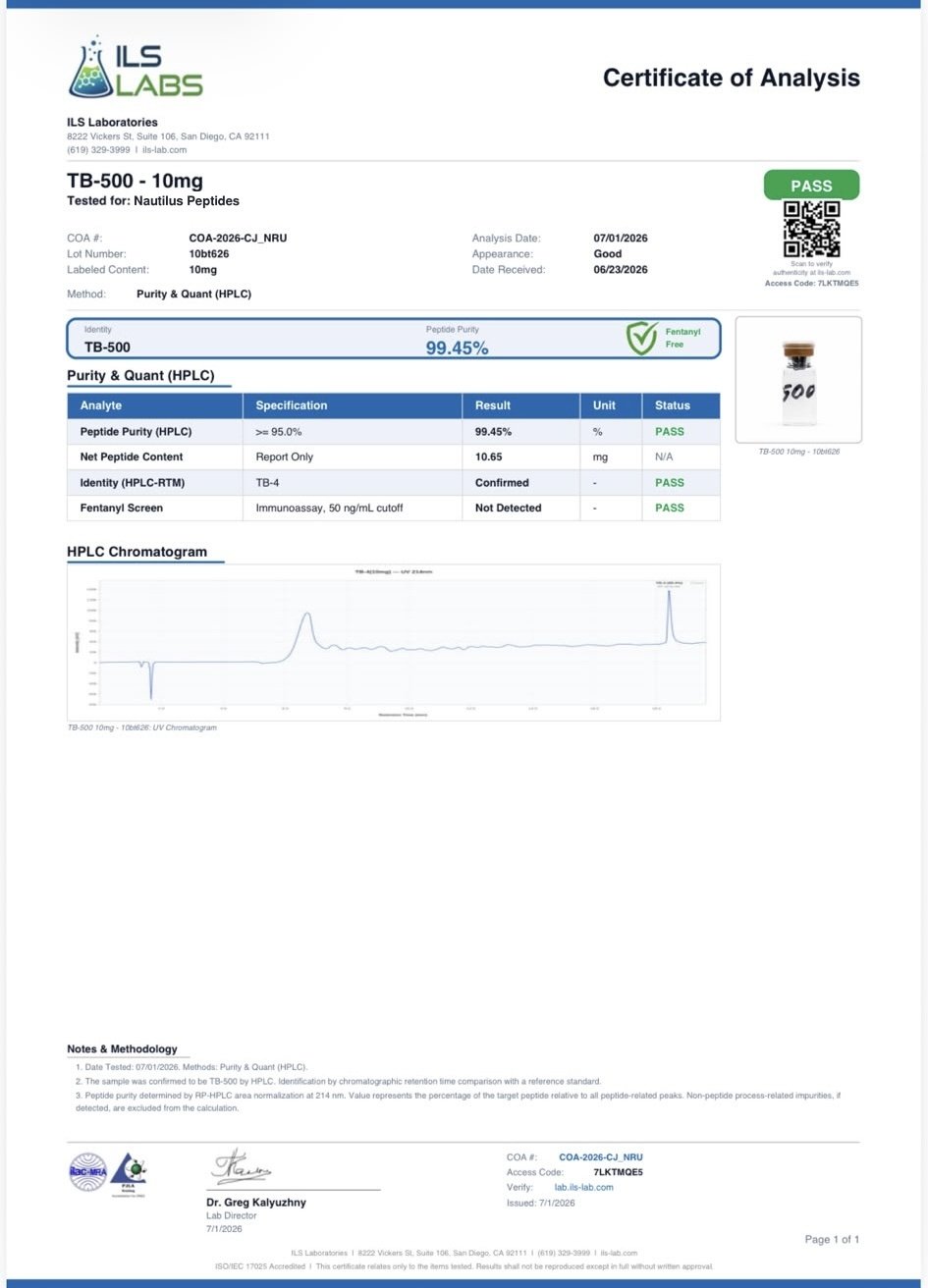Click the Not Detected fentanyl result
This screenshot has height=1288, width=928.
pyautogui.click(x=509, y=509)
